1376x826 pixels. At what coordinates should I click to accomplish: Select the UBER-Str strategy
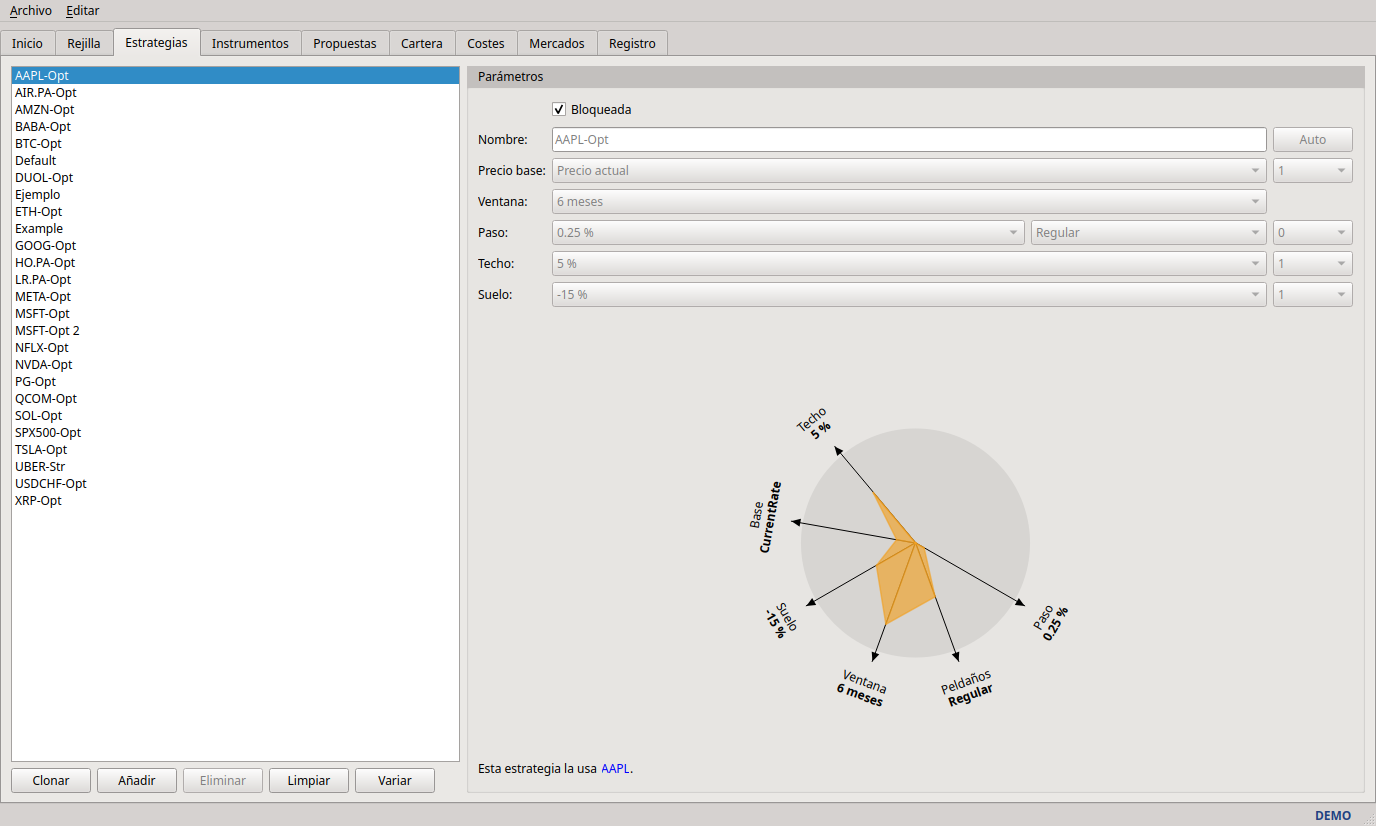235,466
